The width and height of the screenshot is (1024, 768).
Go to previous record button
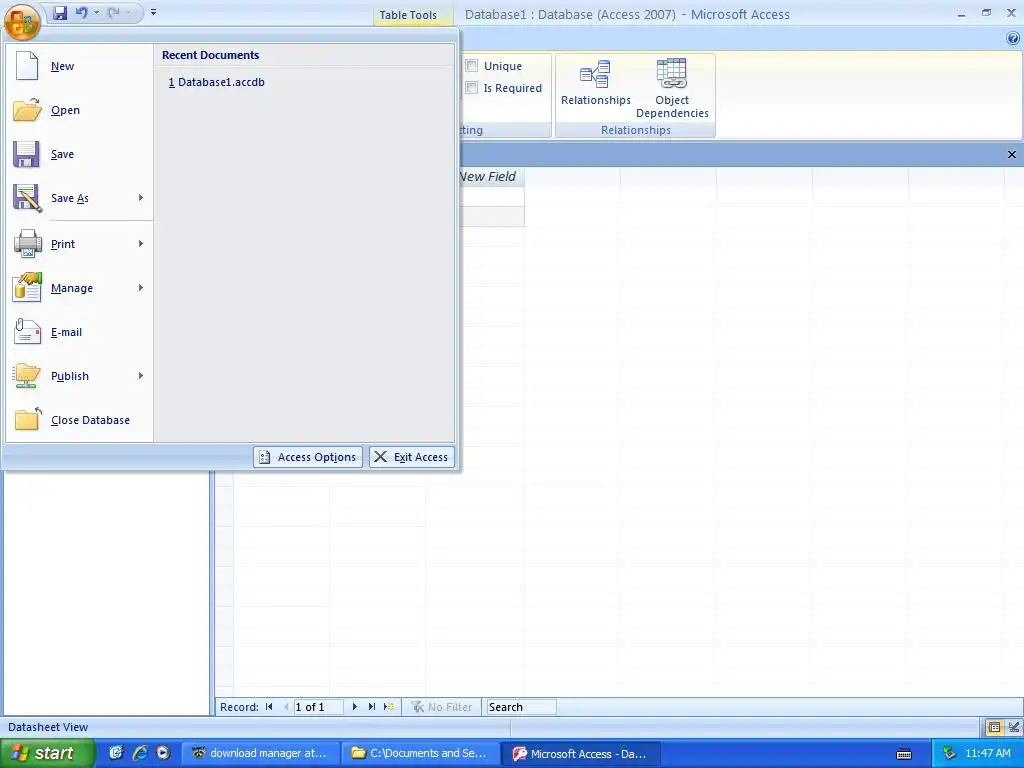285,707
